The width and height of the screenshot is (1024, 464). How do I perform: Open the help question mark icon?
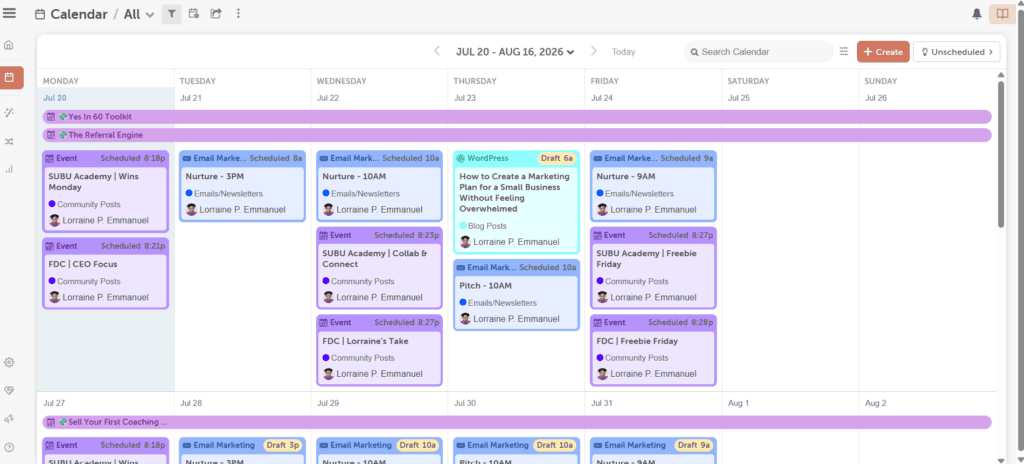click(x=9, y=448)
